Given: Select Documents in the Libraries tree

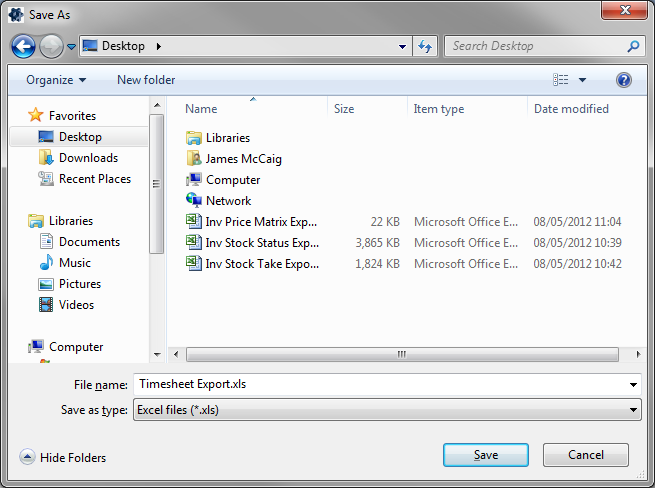Looking at the screenshot, I should [x=89, y=242].
